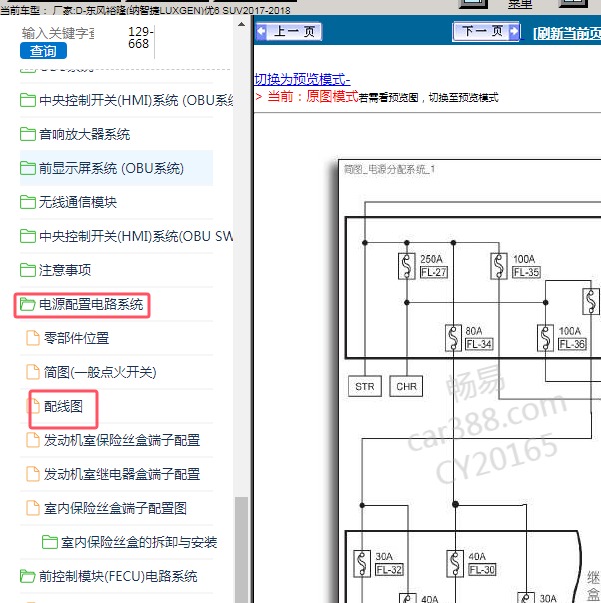Click the FL-35 fuse label
Viewport: 601px width, 603px height.
pyautogui.click(x=526, y=272)
